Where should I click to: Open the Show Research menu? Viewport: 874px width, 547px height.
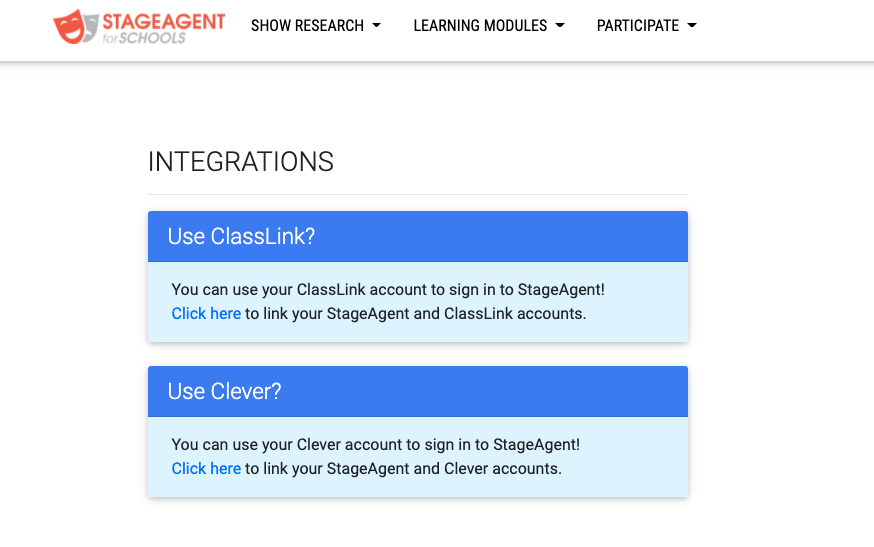click(315, 26)
